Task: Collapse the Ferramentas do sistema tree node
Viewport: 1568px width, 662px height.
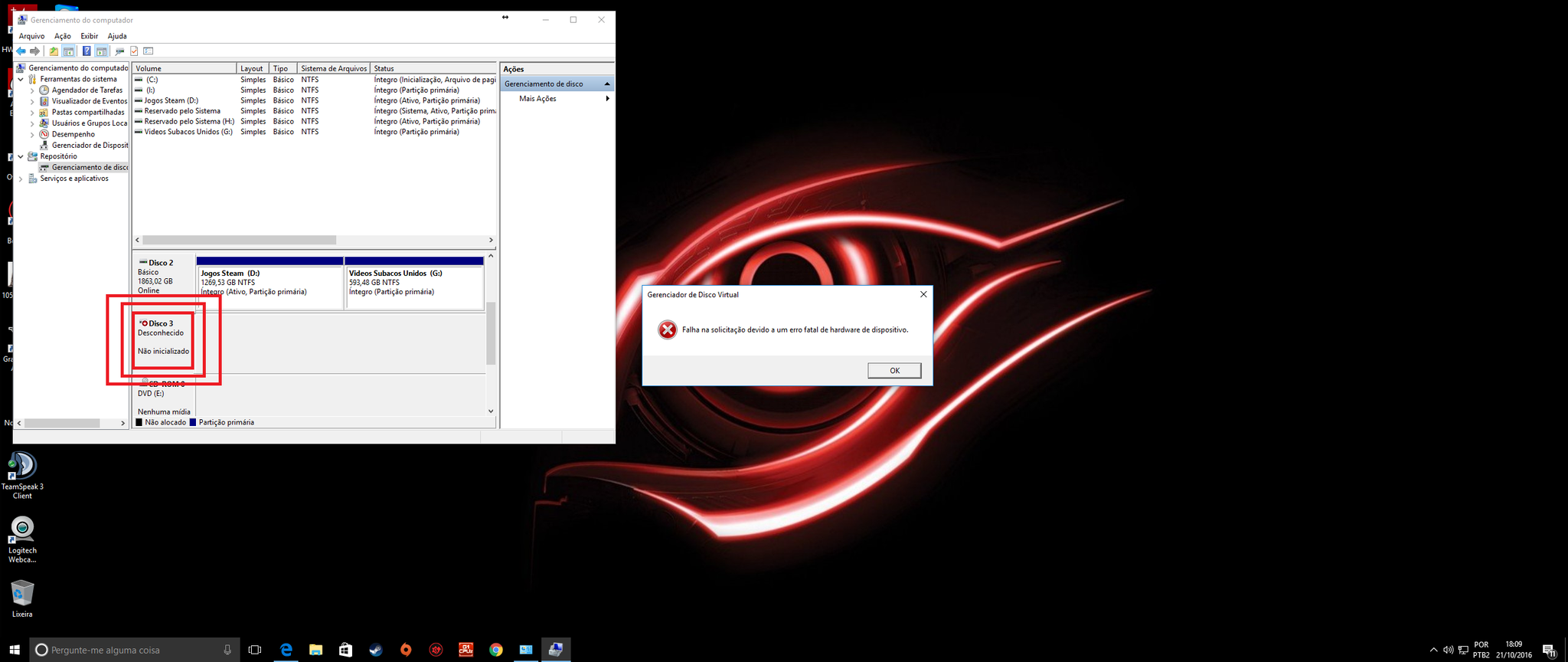Action: [21, 79]
